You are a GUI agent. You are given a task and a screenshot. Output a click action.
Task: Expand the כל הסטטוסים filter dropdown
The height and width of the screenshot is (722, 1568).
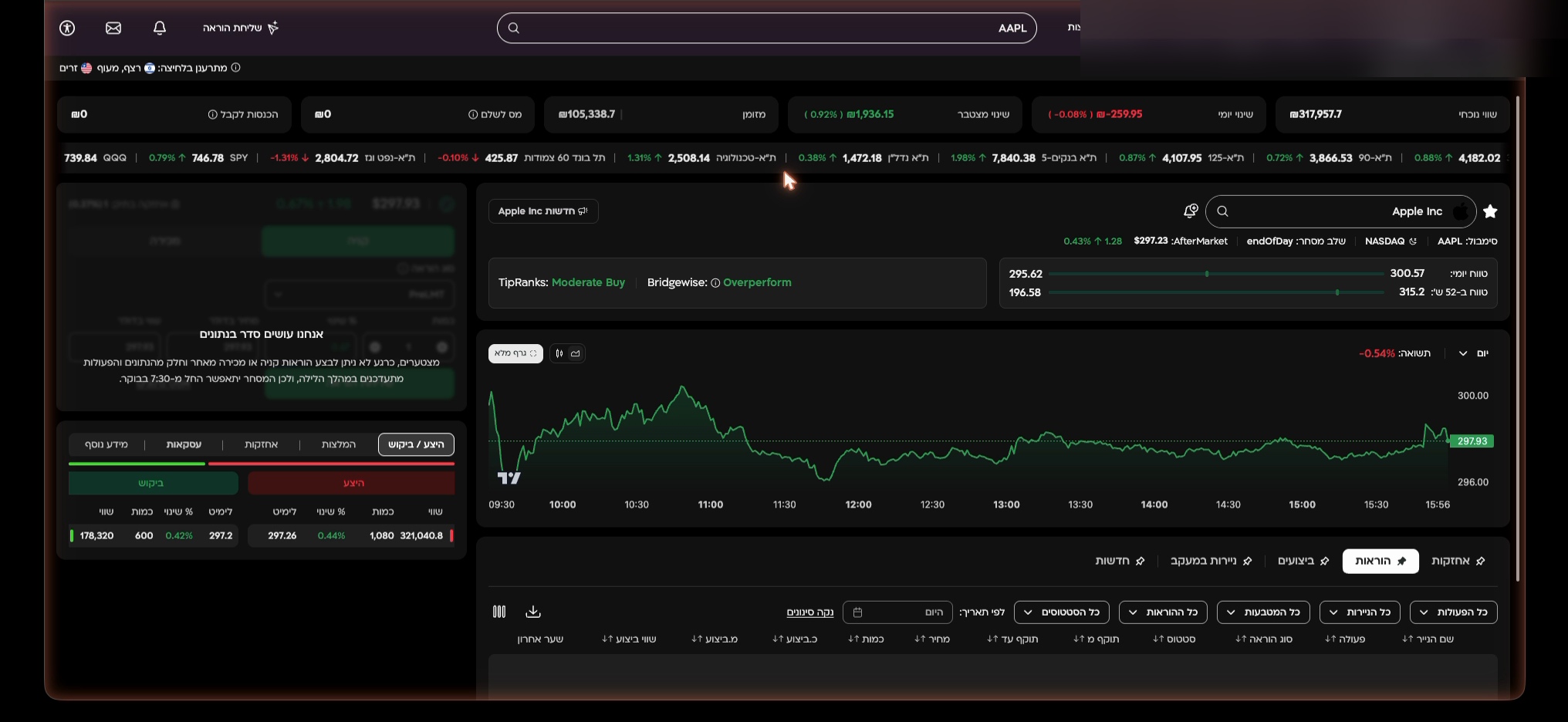[x=1062, y=612]
